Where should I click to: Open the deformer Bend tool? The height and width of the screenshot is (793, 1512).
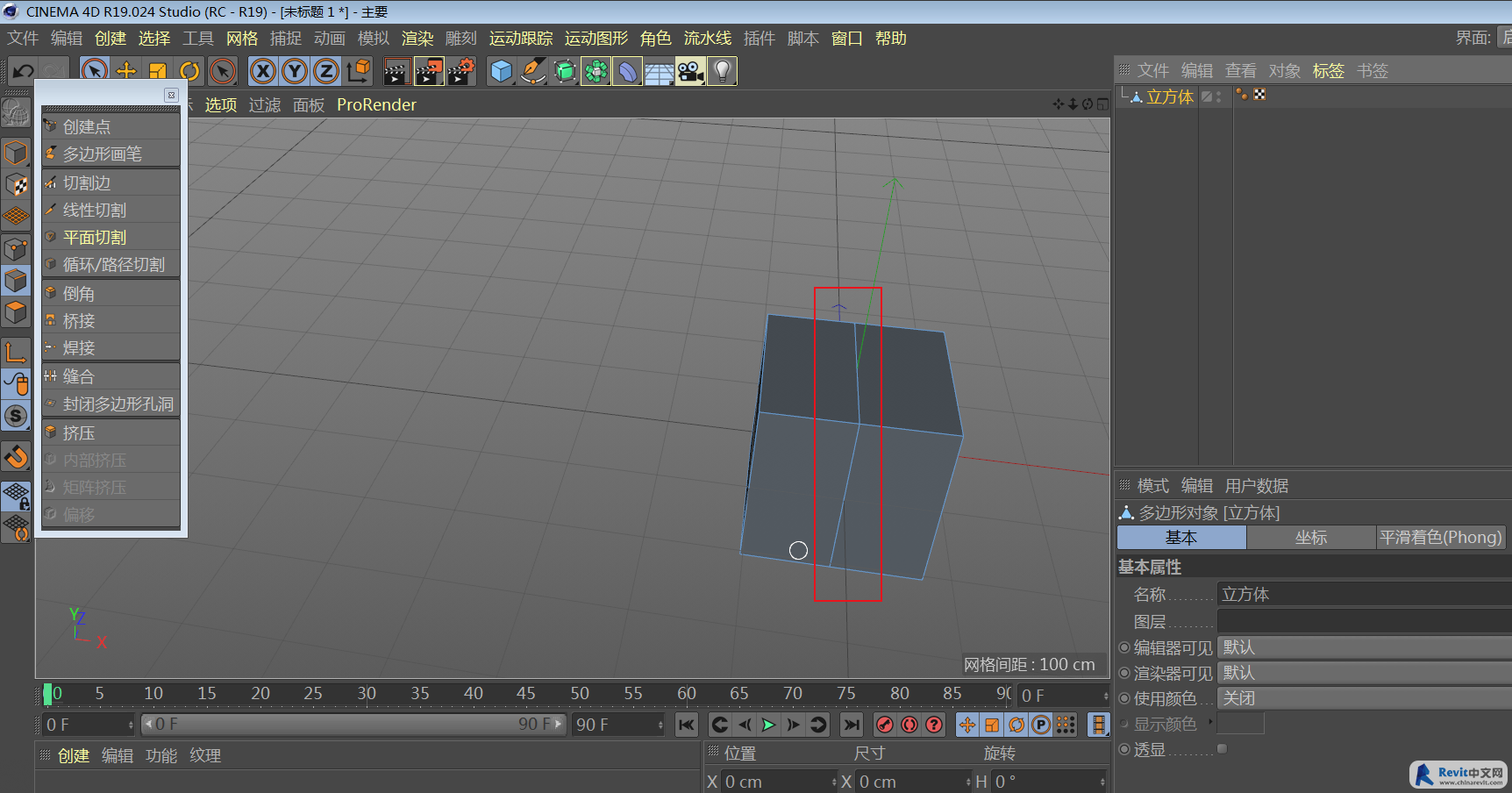628,71
